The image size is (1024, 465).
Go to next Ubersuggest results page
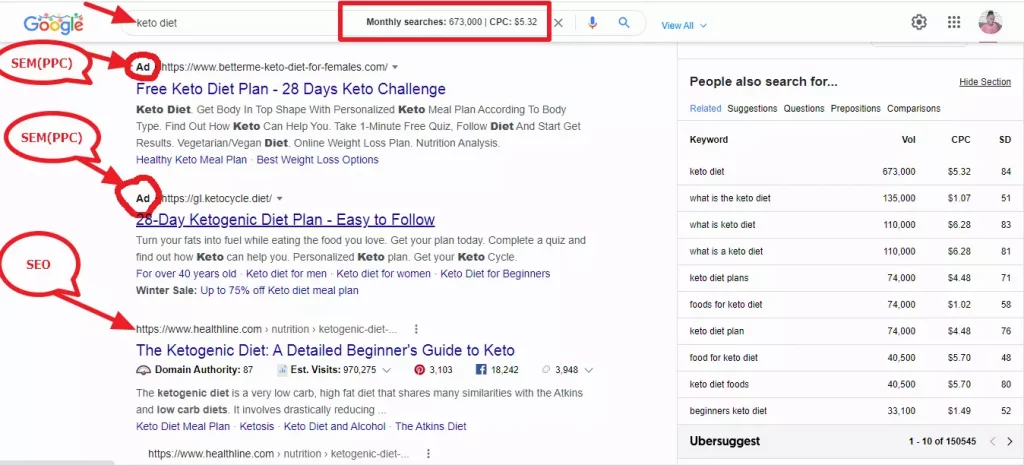[x=1010, y=441]
